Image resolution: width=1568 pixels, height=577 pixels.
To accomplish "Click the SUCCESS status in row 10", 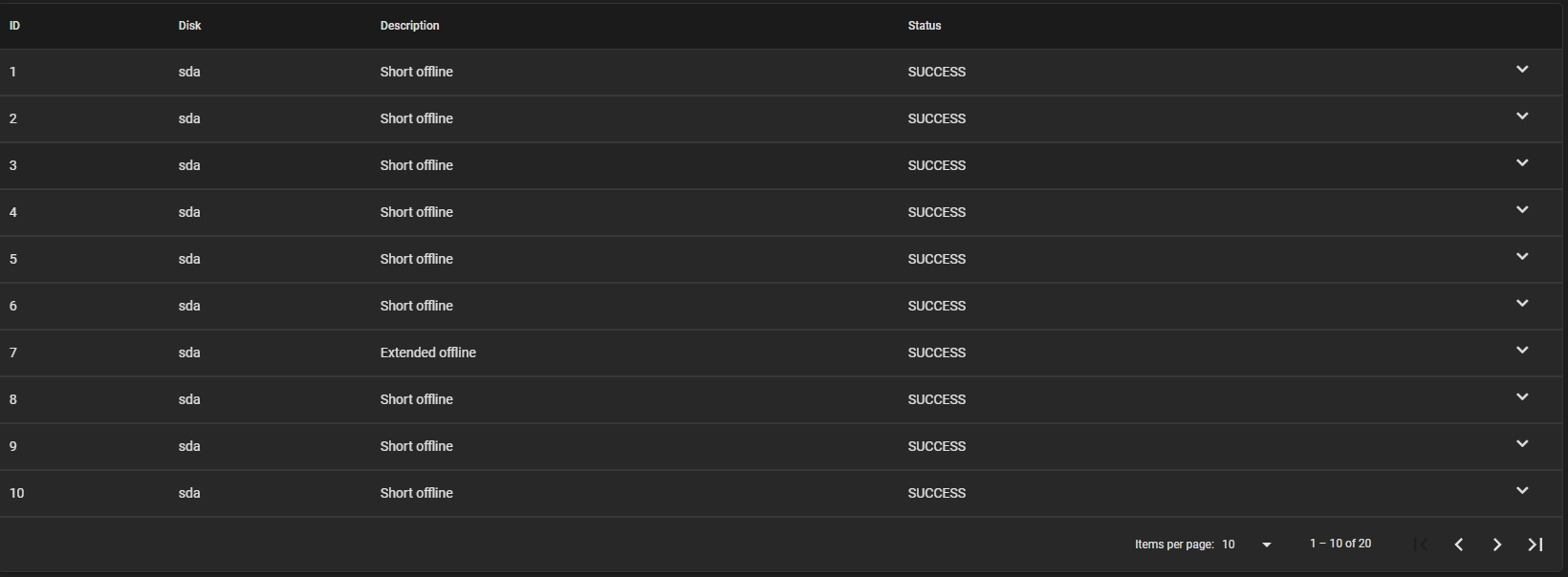I will [936, 493].
